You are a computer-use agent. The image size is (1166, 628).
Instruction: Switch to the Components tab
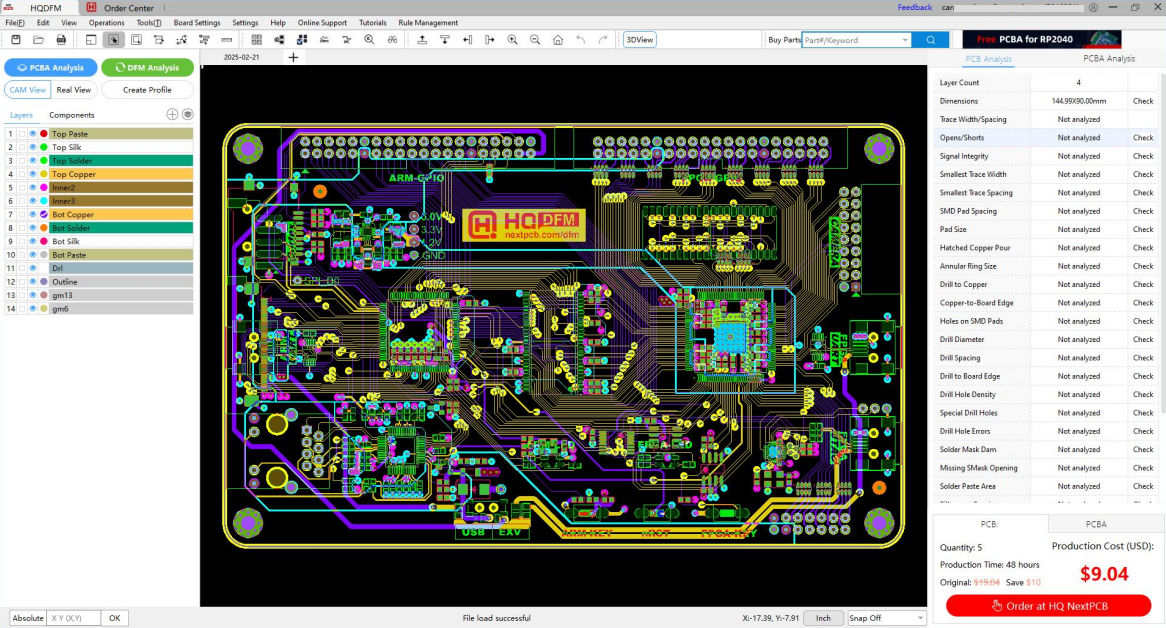tap(72, 115)
